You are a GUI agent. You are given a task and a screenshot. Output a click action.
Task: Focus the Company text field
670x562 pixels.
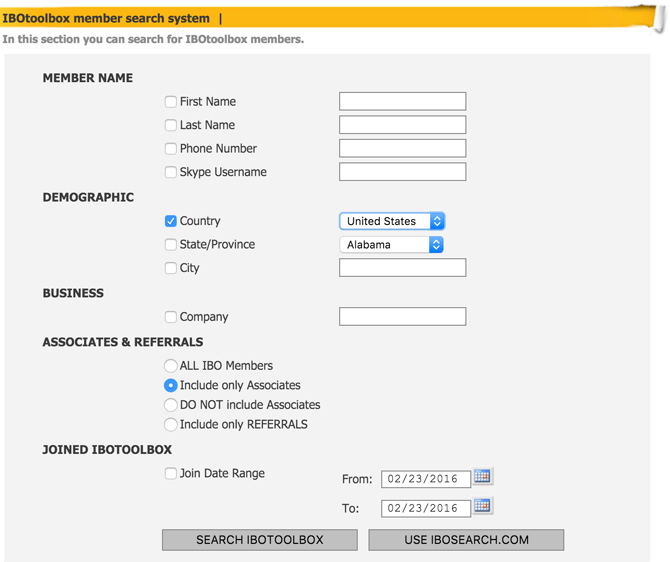(x=403, y=316)
